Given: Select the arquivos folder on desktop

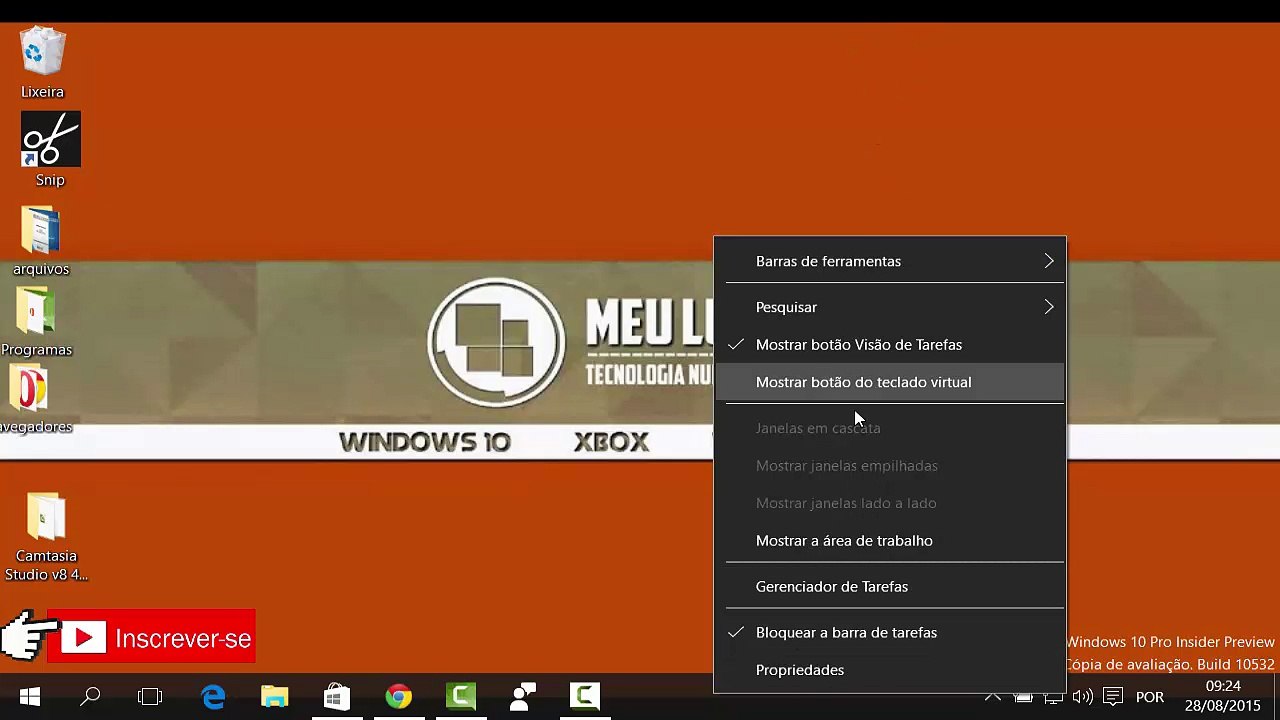Looking at the screenshot, I should 41,241.
